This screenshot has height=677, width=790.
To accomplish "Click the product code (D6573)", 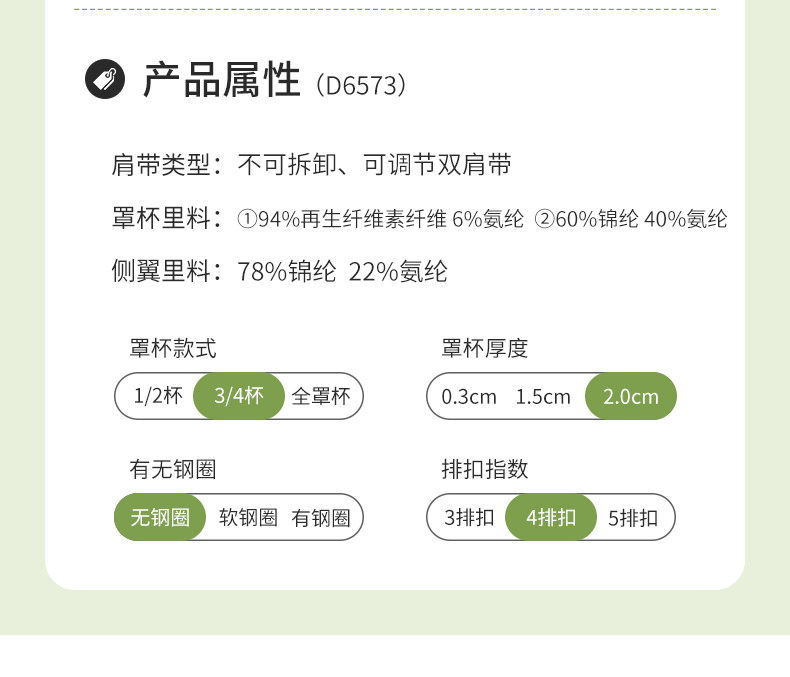I will 361,85.
